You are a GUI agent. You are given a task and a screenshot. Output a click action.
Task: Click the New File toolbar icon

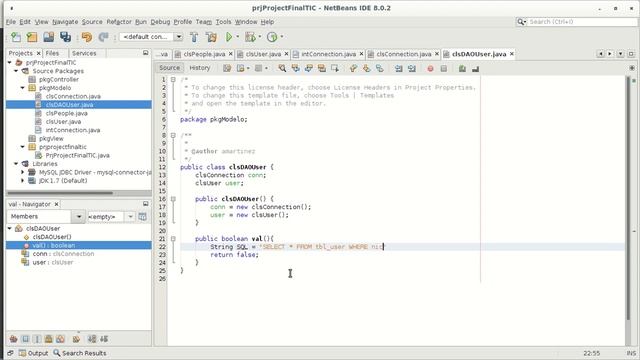pos(16,37)
